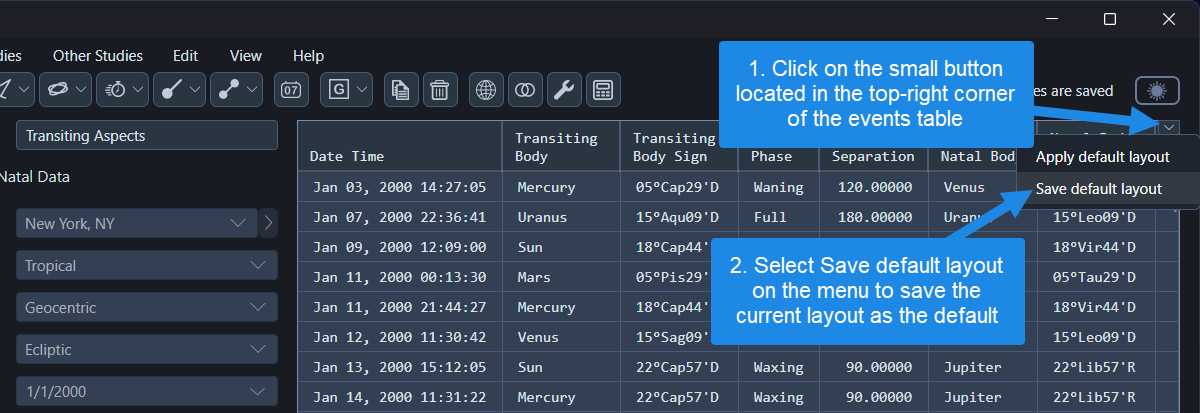The width and height of the screenshot is (1200, 413).
Task: Open the Help menu
Action: click(308, 56)
